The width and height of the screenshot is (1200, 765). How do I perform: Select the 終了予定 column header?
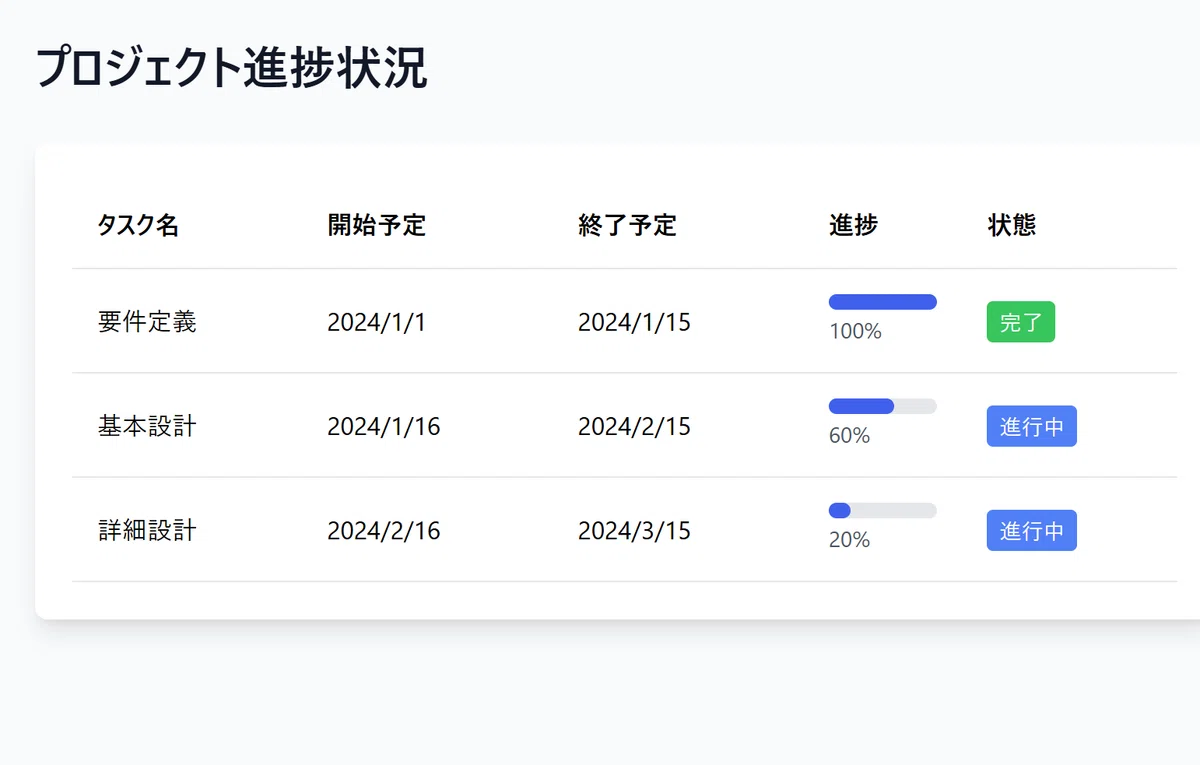tap(627, 226)
